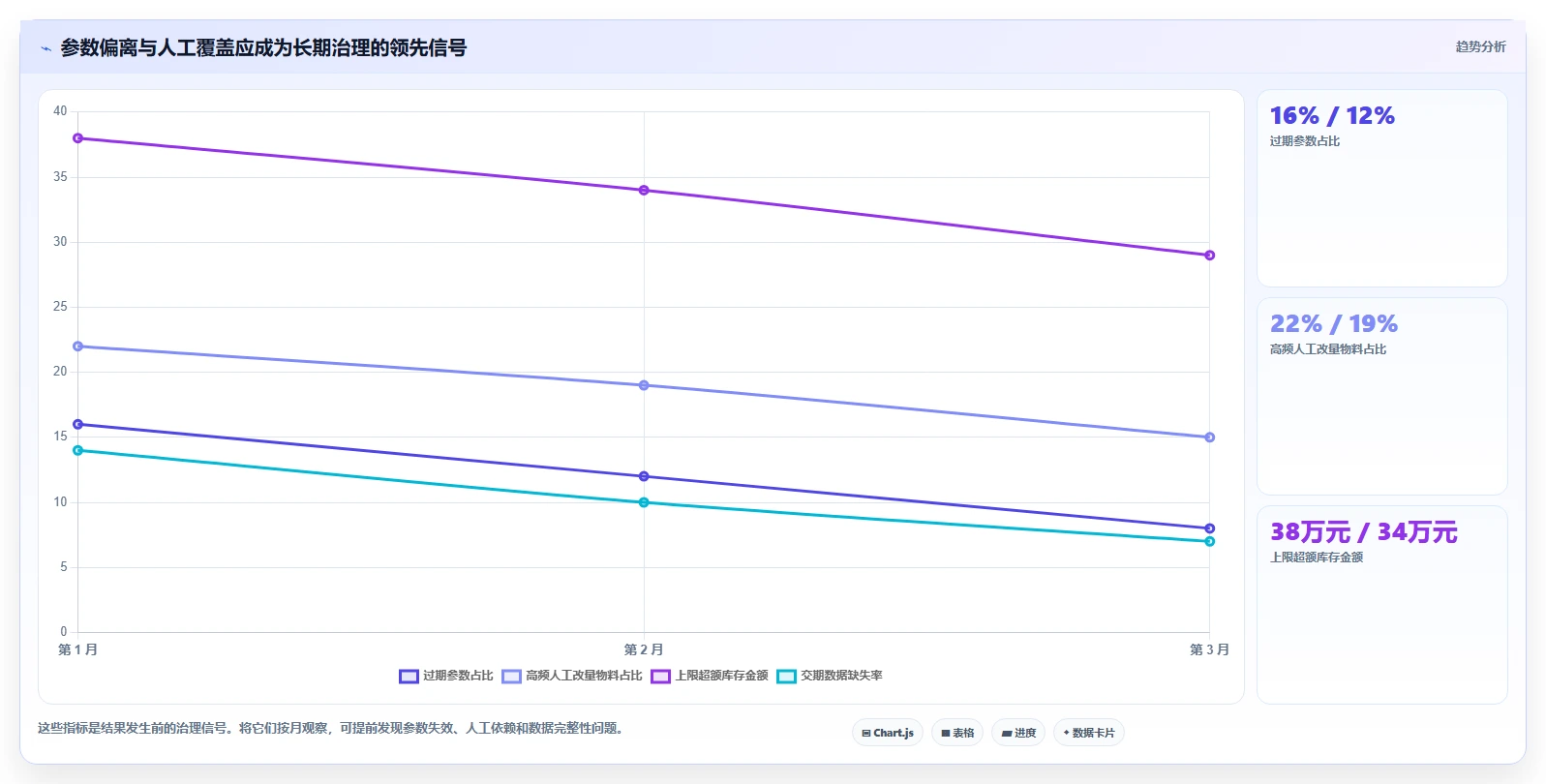
Task: Toggle the 高频人工改量物料占比 legend entry
Action: pos(572,676)
